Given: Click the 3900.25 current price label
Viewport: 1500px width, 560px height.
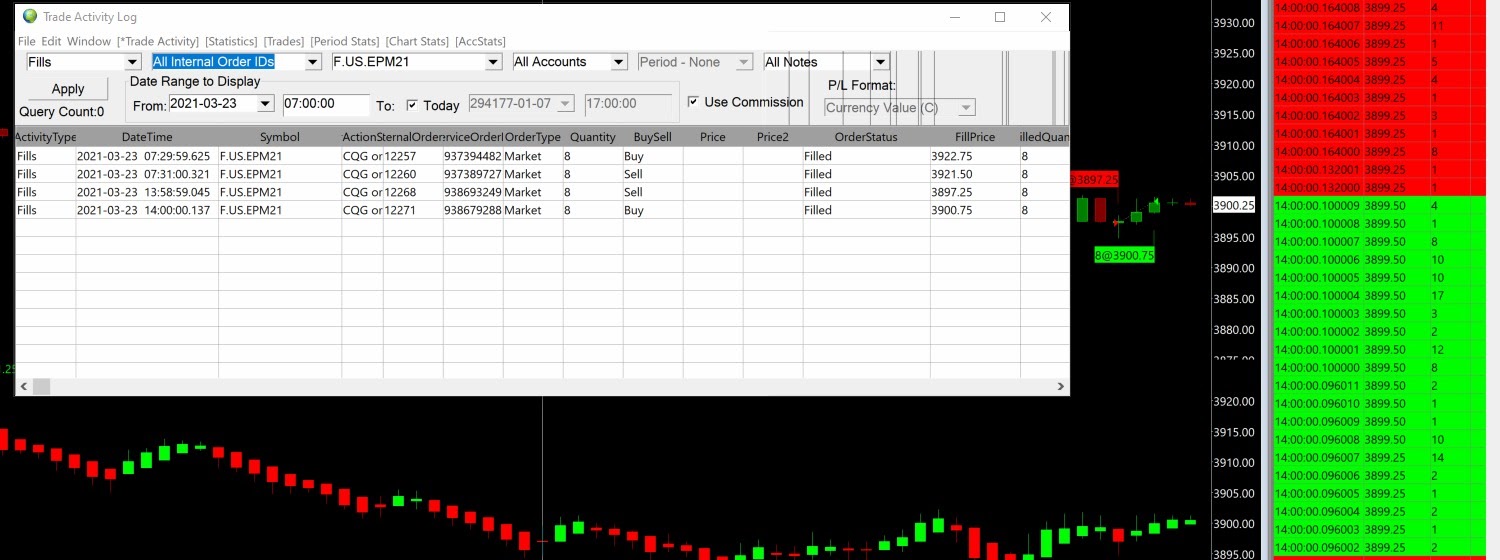Looking at the screenshot, I should pyautogui.click(x=1233, y=205).
